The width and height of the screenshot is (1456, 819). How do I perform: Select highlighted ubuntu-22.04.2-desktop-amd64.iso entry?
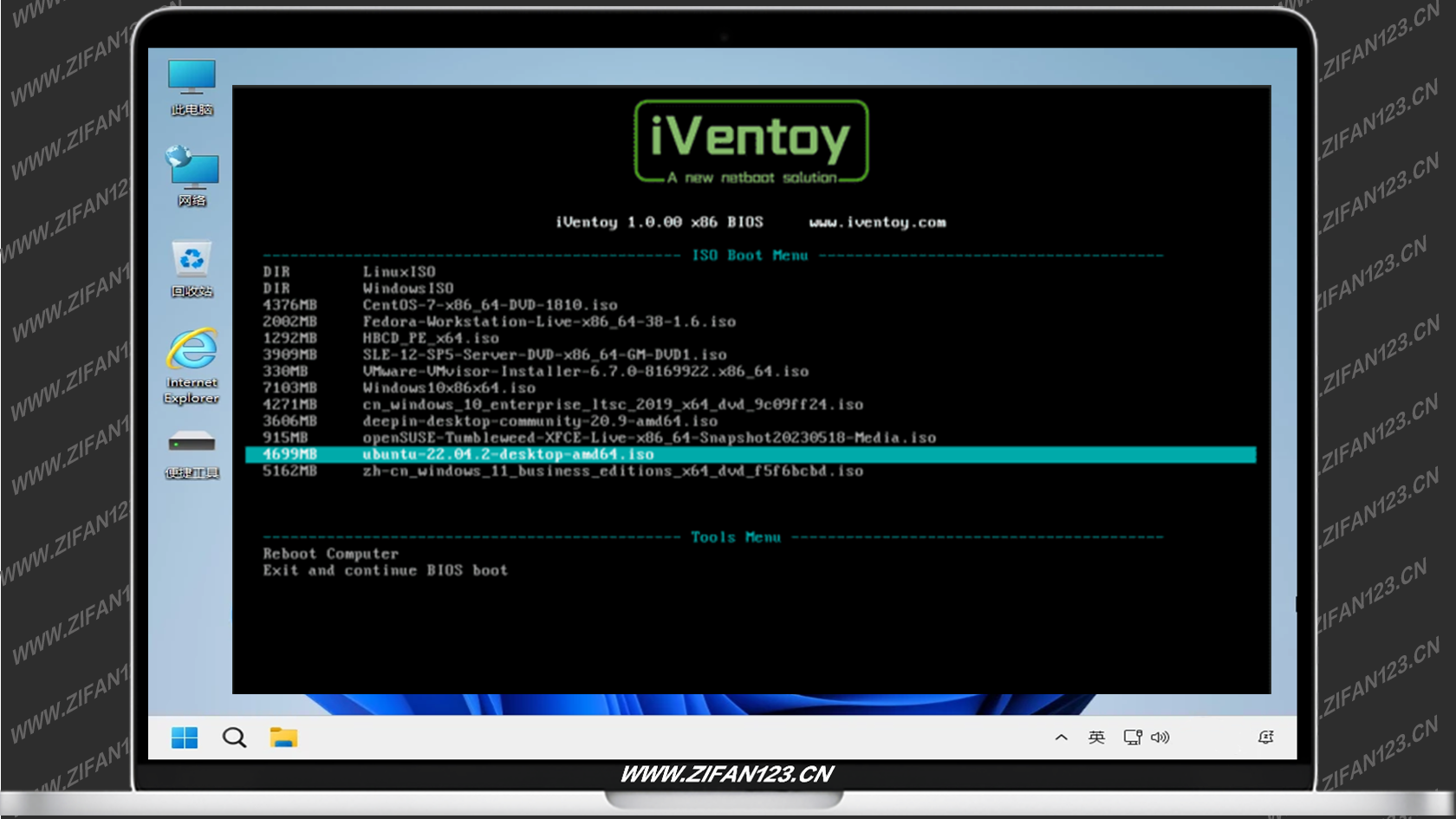[751, 455]
